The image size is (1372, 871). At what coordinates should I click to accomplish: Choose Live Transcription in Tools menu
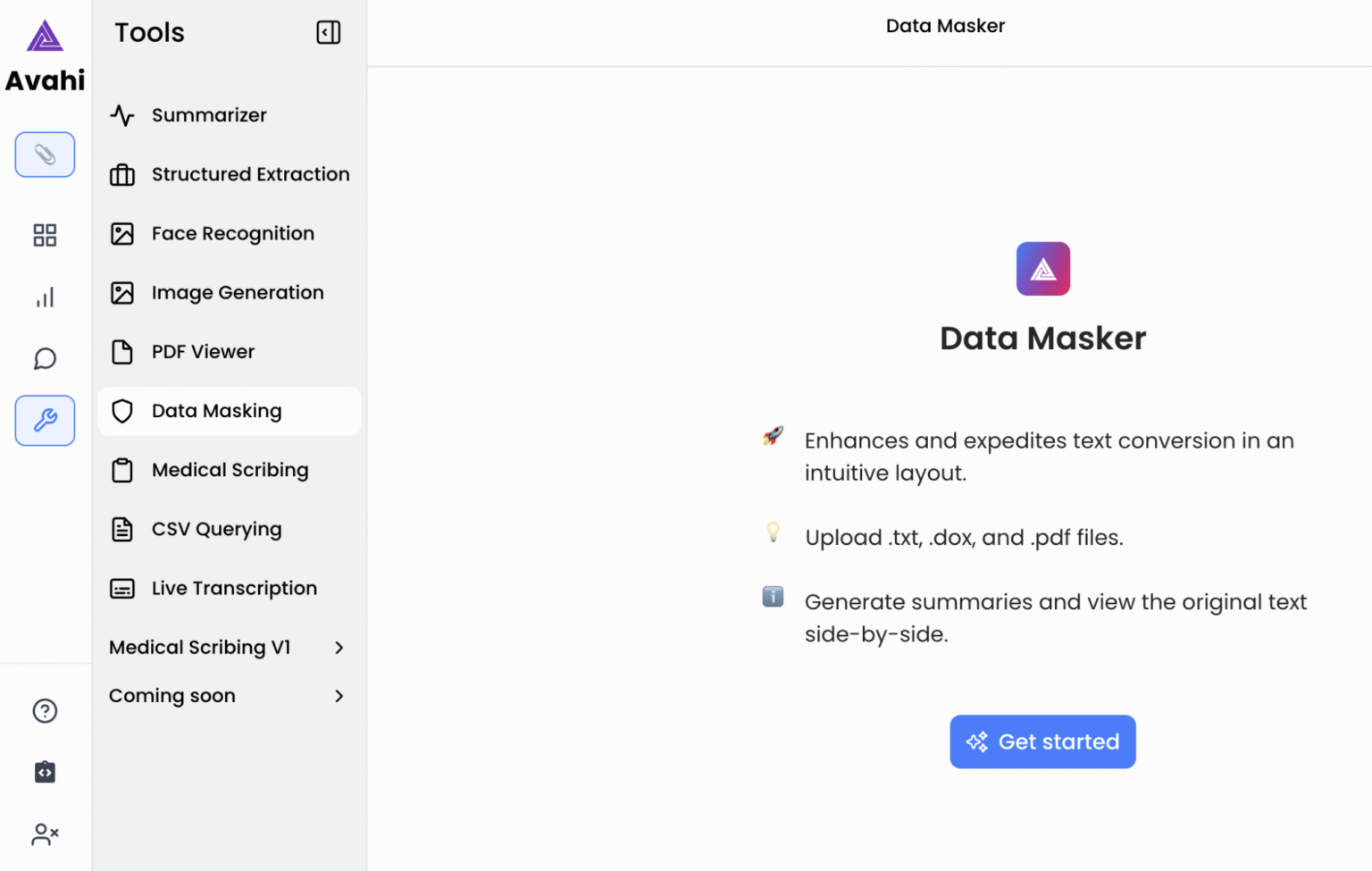(x=234, y=588)
